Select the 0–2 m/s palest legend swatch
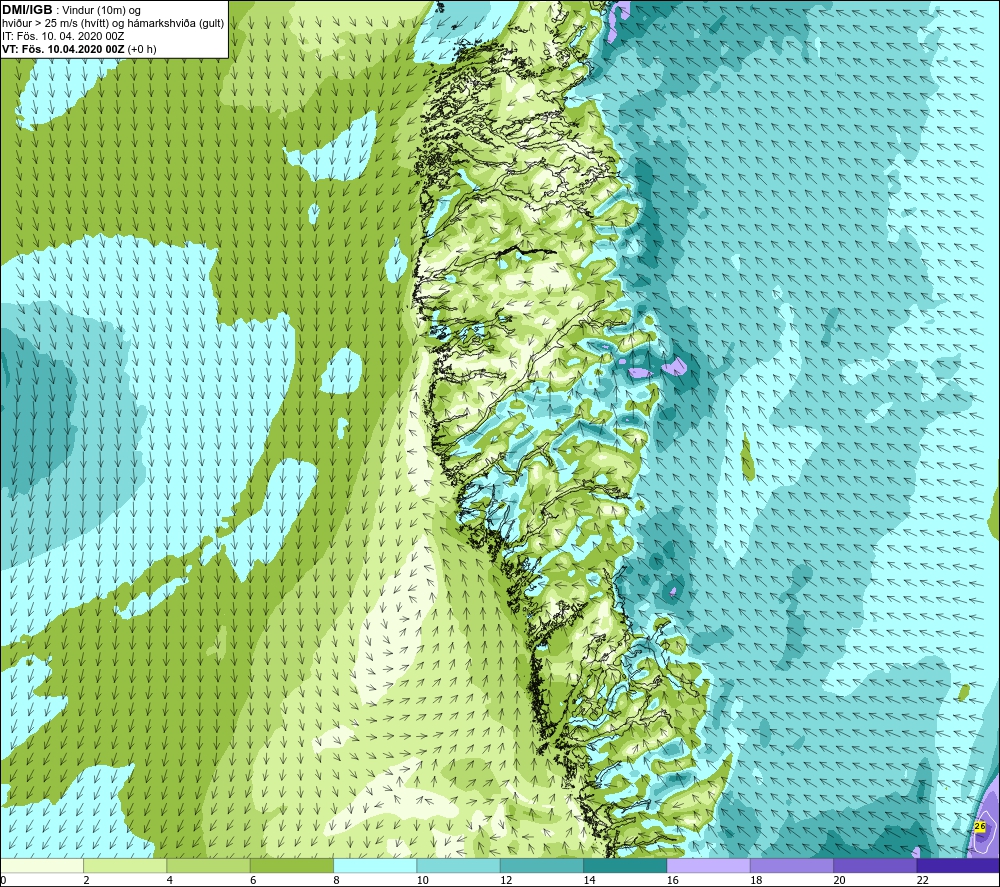The height and width of the screenshot is (887, 1000). pos(42,865)
